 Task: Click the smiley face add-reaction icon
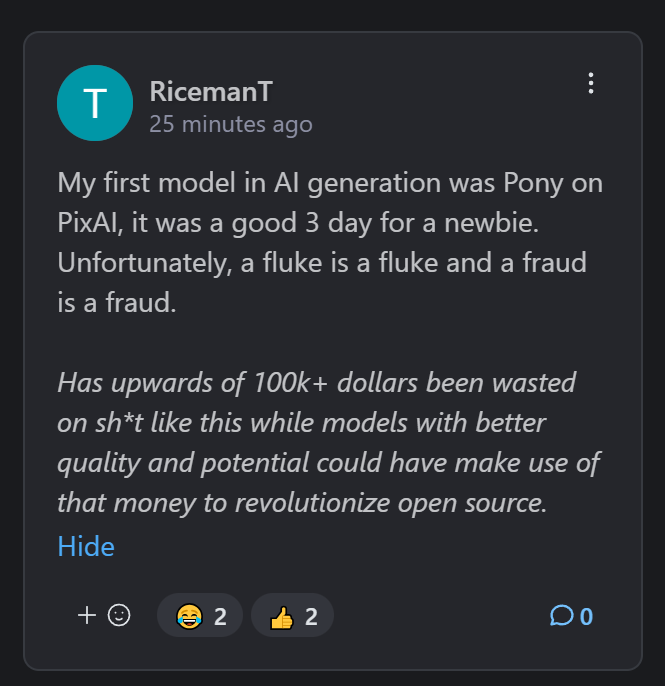119,615
